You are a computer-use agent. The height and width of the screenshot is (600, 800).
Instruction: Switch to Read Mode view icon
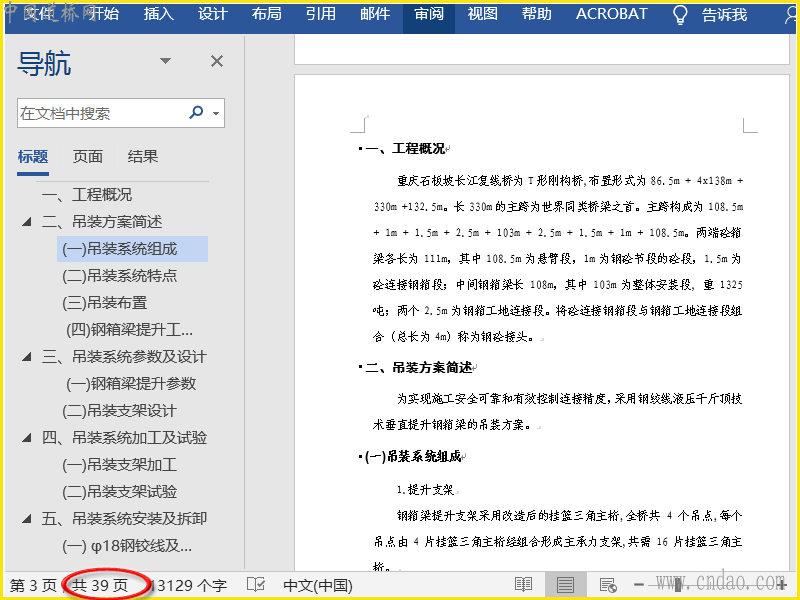523,585
